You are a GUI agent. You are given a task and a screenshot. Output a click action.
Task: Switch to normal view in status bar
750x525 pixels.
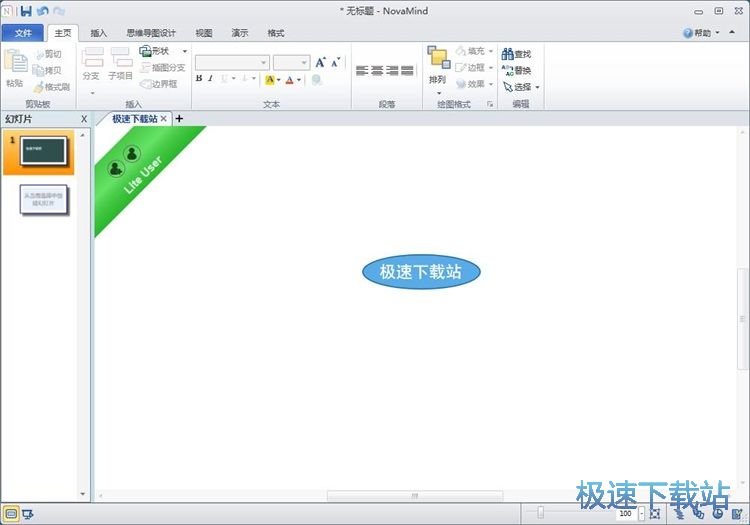pyautogui.click(x=11, y=514)
